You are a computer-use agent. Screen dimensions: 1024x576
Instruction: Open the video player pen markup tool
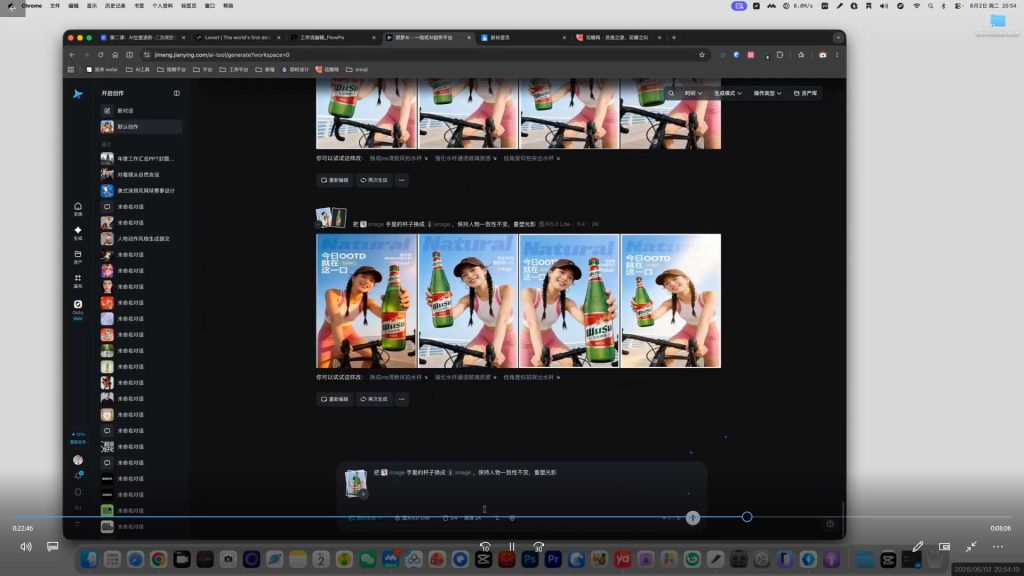pos(918,547)
